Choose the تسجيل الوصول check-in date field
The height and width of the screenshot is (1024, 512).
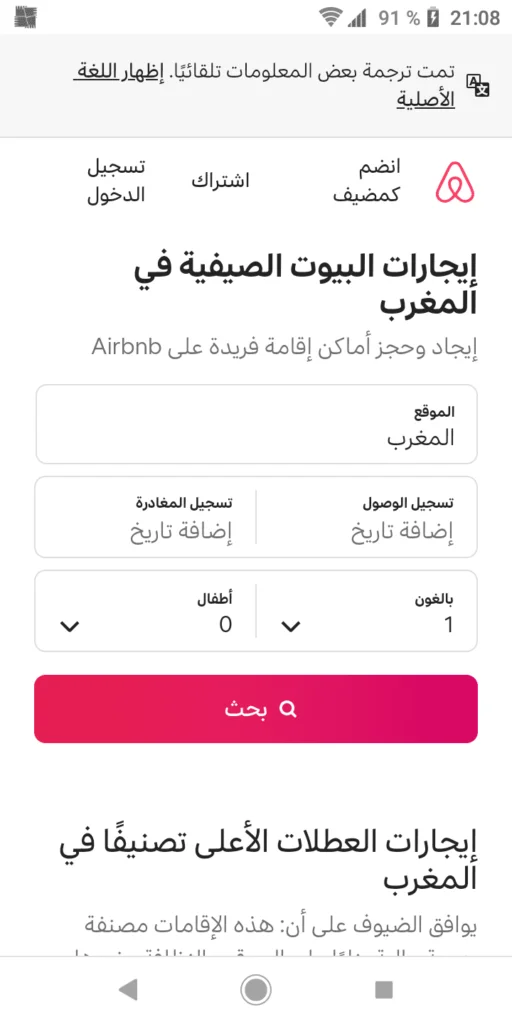(367, 517)
